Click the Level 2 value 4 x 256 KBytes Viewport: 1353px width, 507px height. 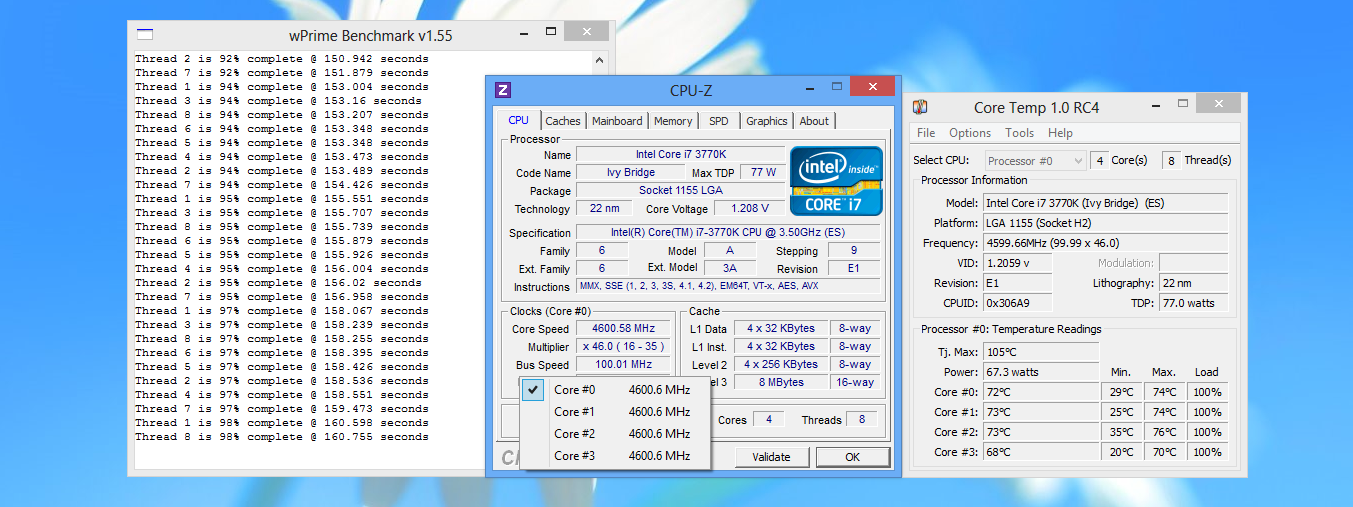pos(781,364)
